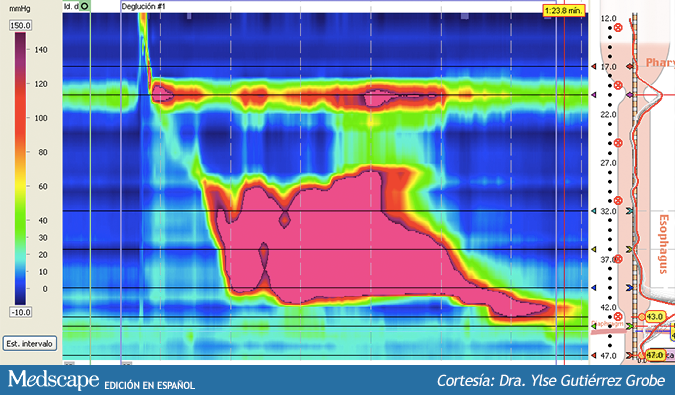Select the Deglución #1 swallow tab
Viewport: 675px width, 395px height.
coord(143,6)
